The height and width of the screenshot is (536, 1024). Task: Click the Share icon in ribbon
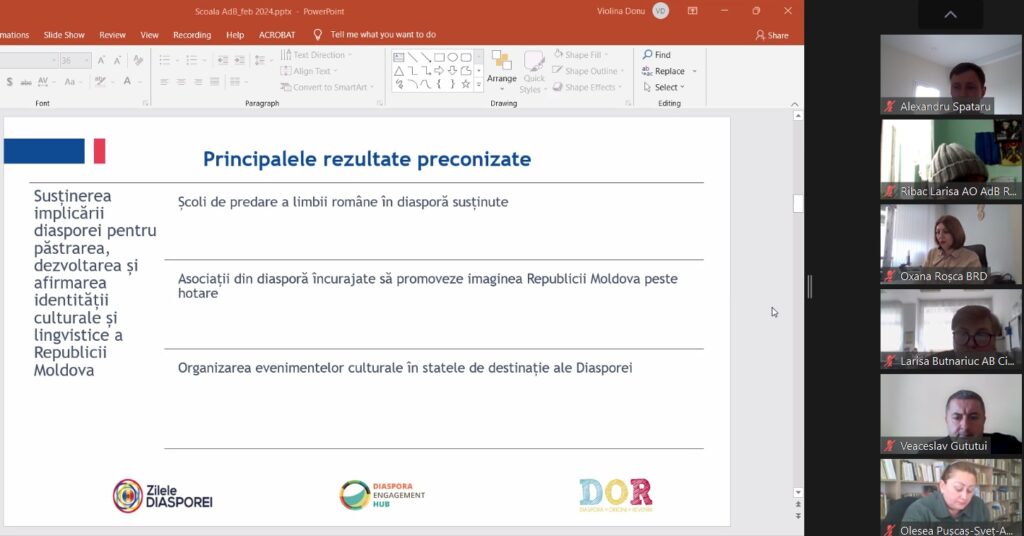click(x=772, y=35)
